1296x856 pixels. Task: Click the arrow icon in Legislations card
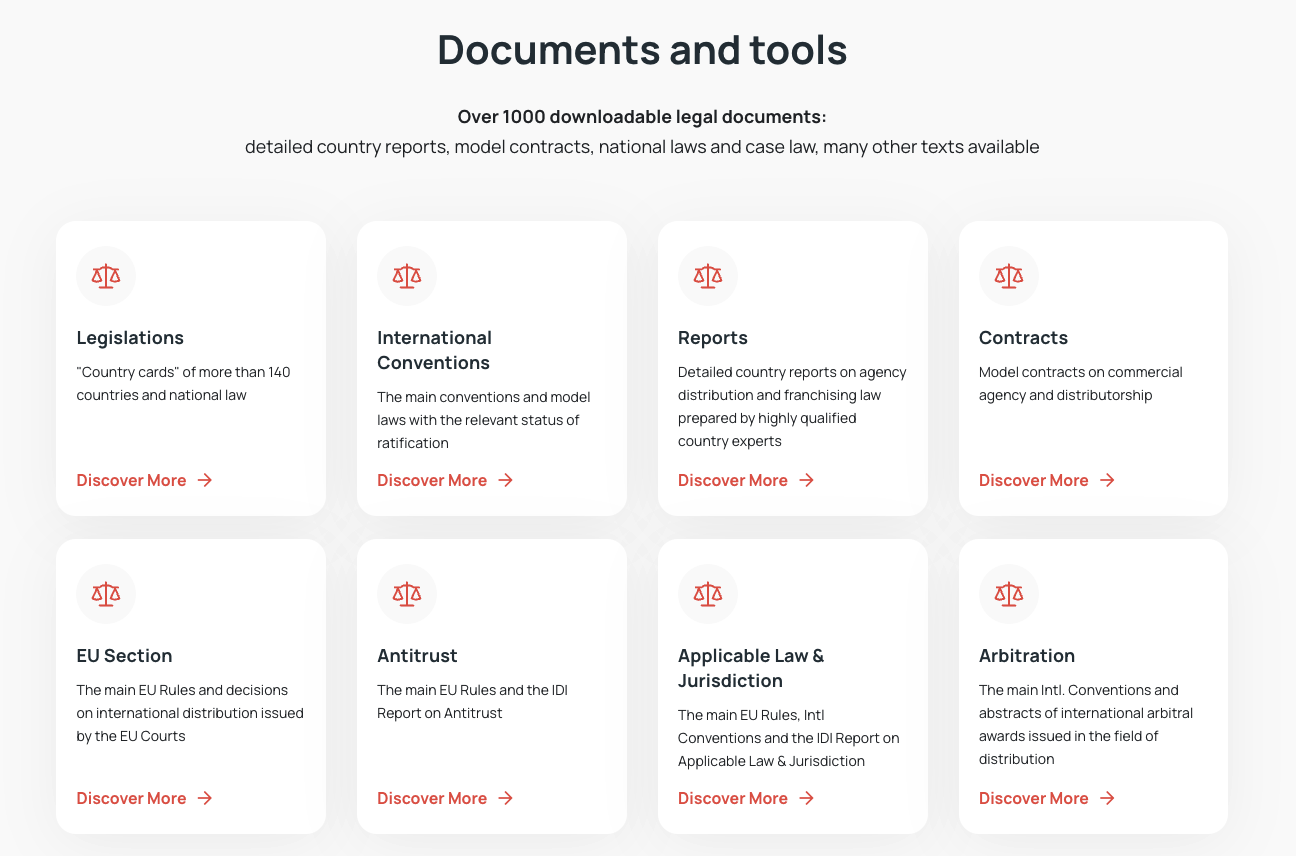[205, 480]
